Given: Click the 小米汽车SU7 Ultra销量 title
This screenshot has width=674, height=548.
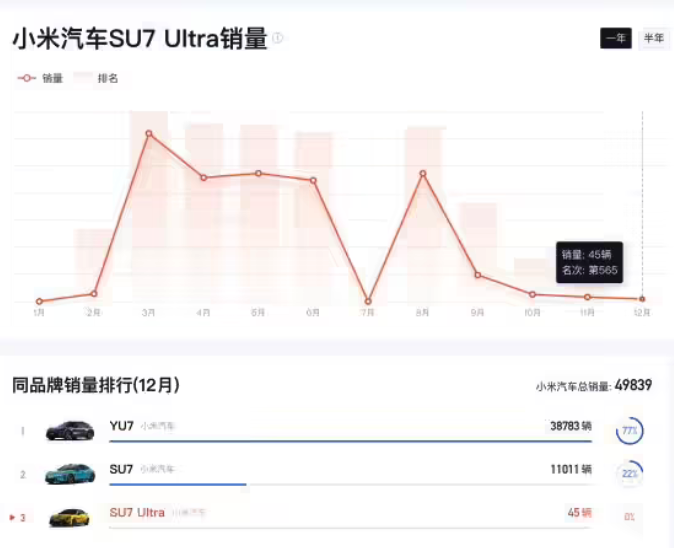Looking at the screenshot, I should 140,39.
